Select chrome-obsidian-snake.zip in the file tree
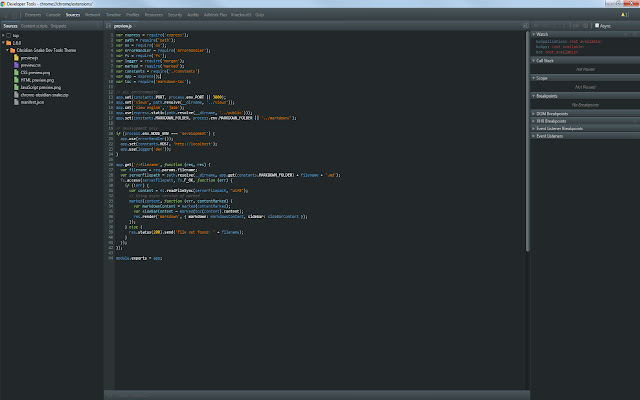Viewport: 640px width, 400px height. (x=44, y=95)
